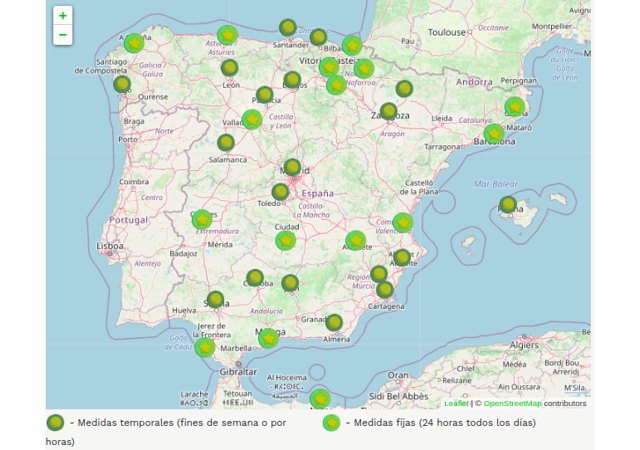This screenshot has height=450, width=640.
Task: Click the 'Marbella' map label
Action: click(x=236, y=348)
